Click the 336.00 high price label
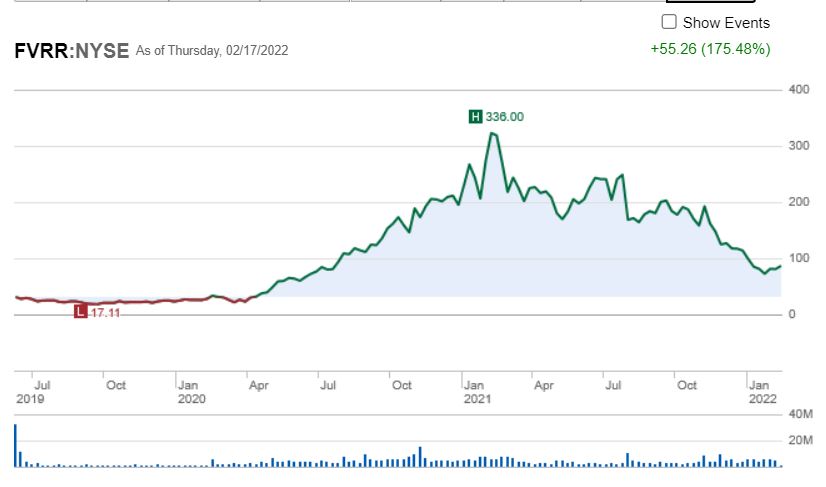Screen dimensions: 826x487 point(504,116)
